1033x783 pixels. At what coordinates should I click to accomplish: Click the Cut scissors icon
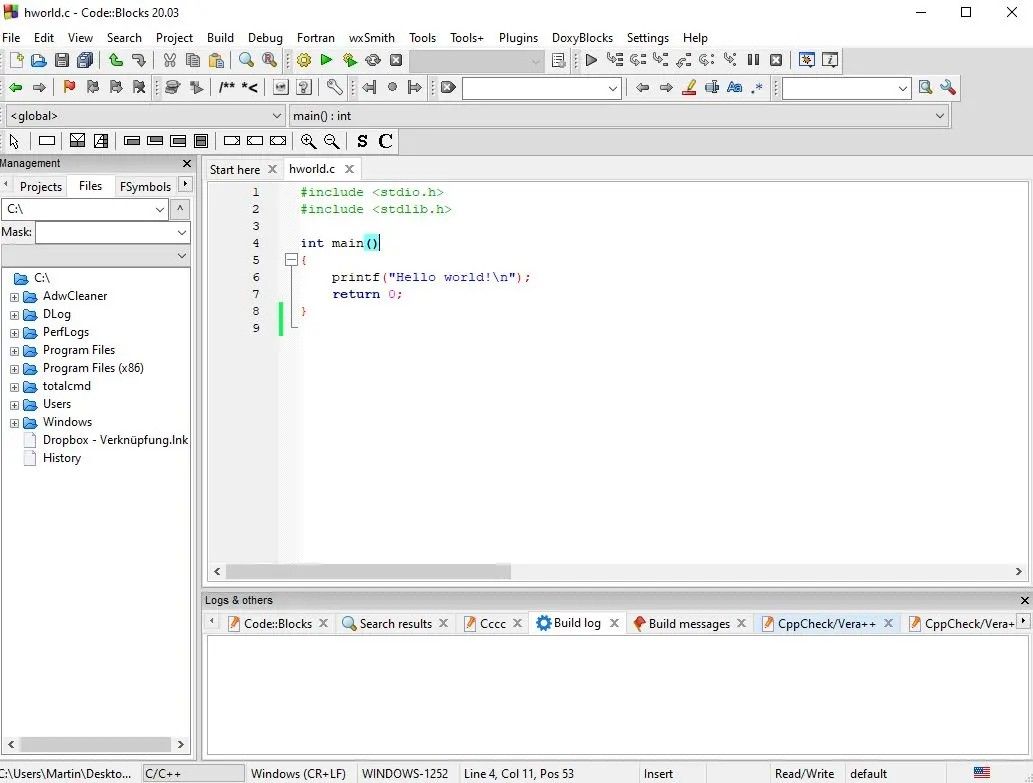pos(170,61)
